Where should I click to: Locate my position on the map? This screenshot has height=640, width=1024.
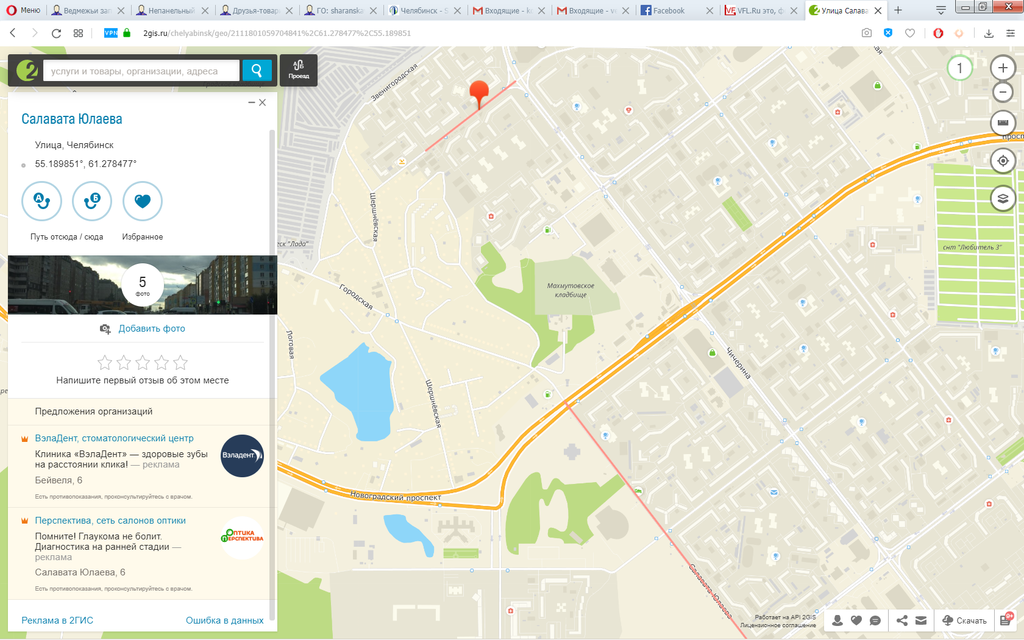tap(1003, 161)
